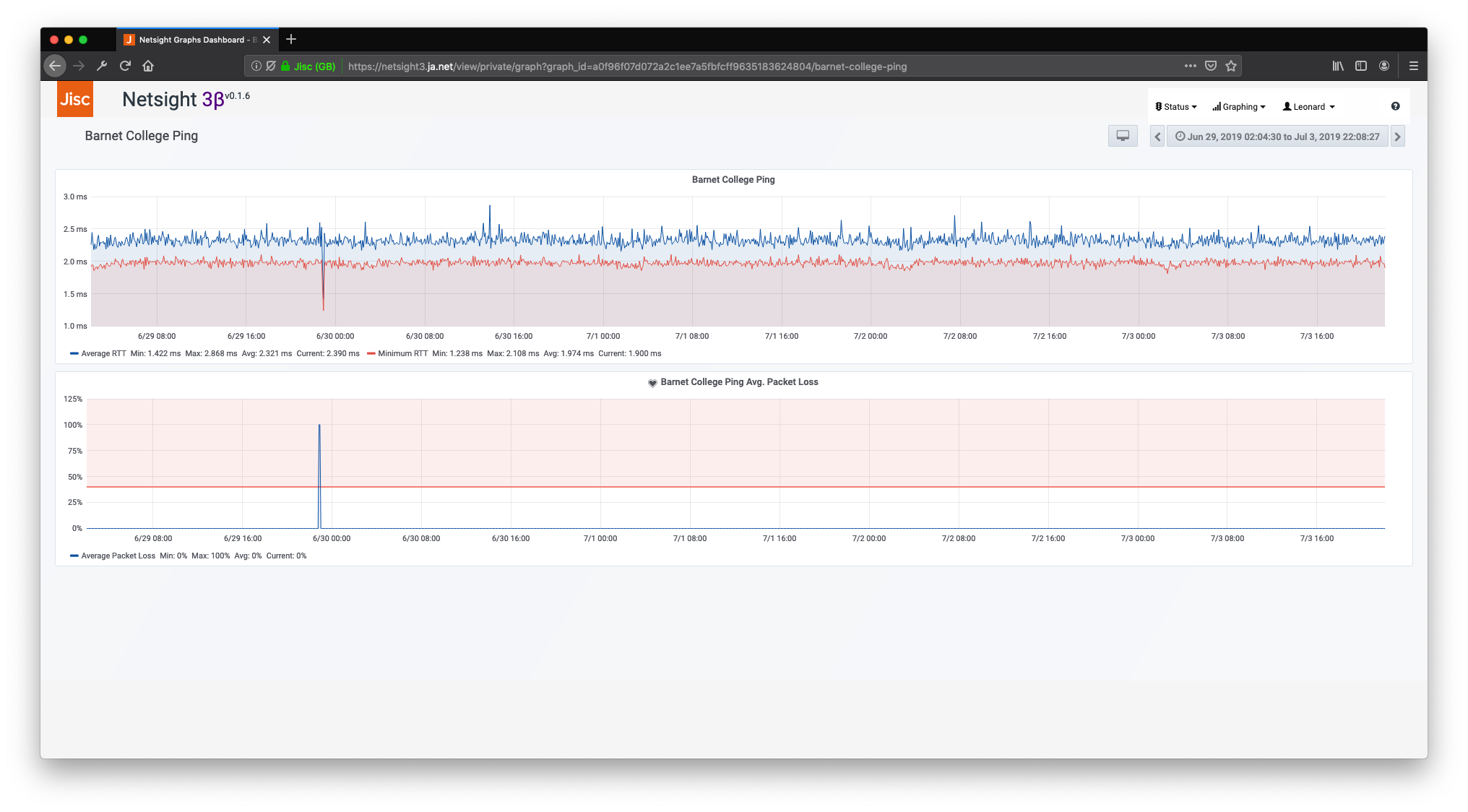This screenshot has height=812, width=1468.
Task: Bookmark this page with star icon
Action: click(1231, 66)
